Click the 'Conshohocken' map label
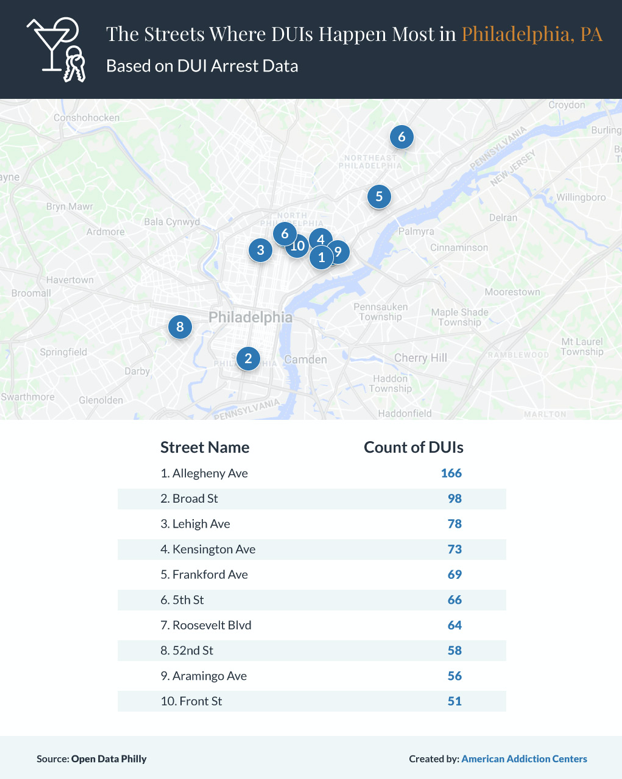 coord(86,118)
